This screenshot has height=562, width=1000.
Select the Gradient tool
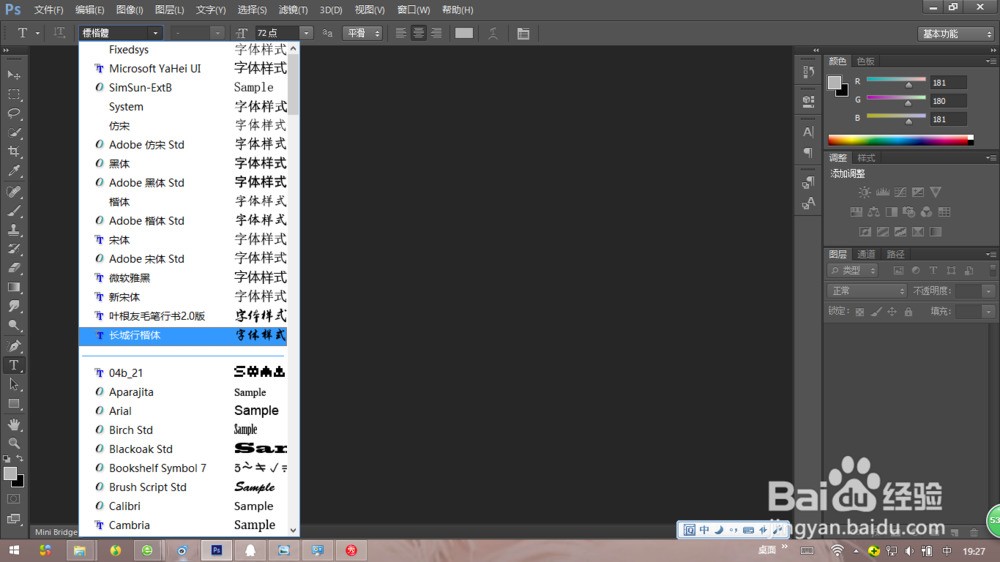coord(13,287)
